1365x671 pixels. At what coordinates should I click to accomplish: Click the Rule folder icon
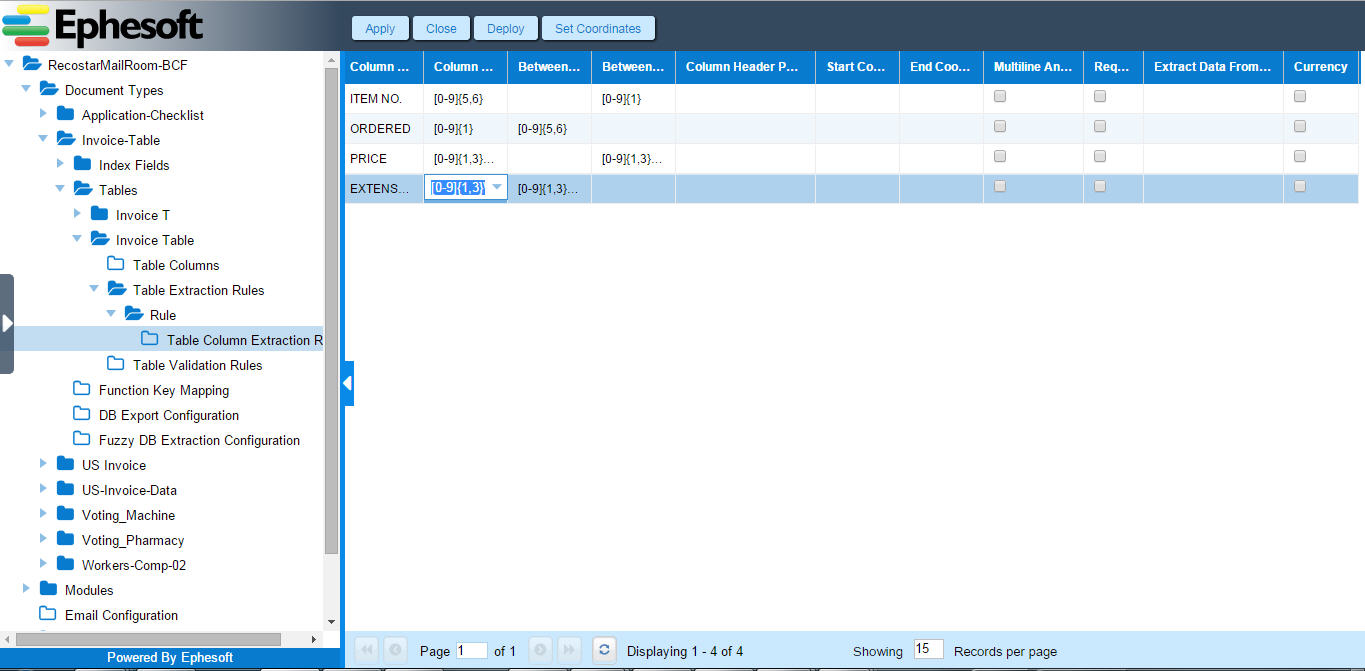point(134,315)
